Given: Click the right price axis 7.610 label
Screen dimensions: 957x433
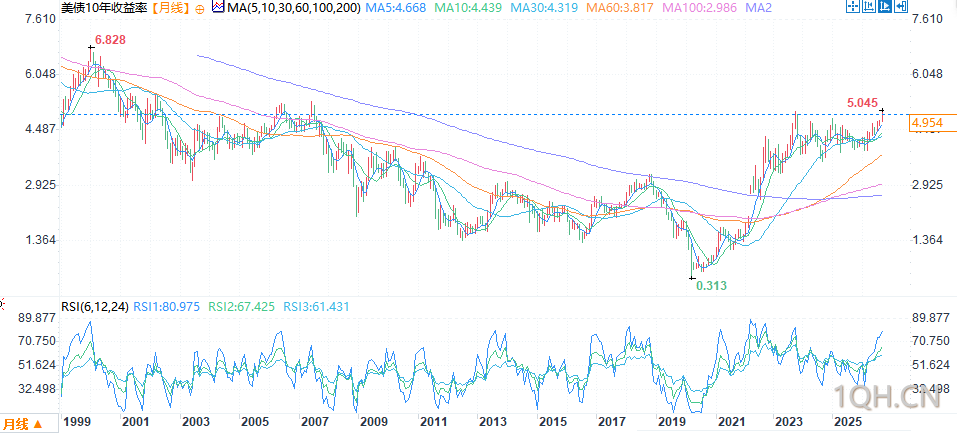Looking at the screenshot, I should (926, 19).
